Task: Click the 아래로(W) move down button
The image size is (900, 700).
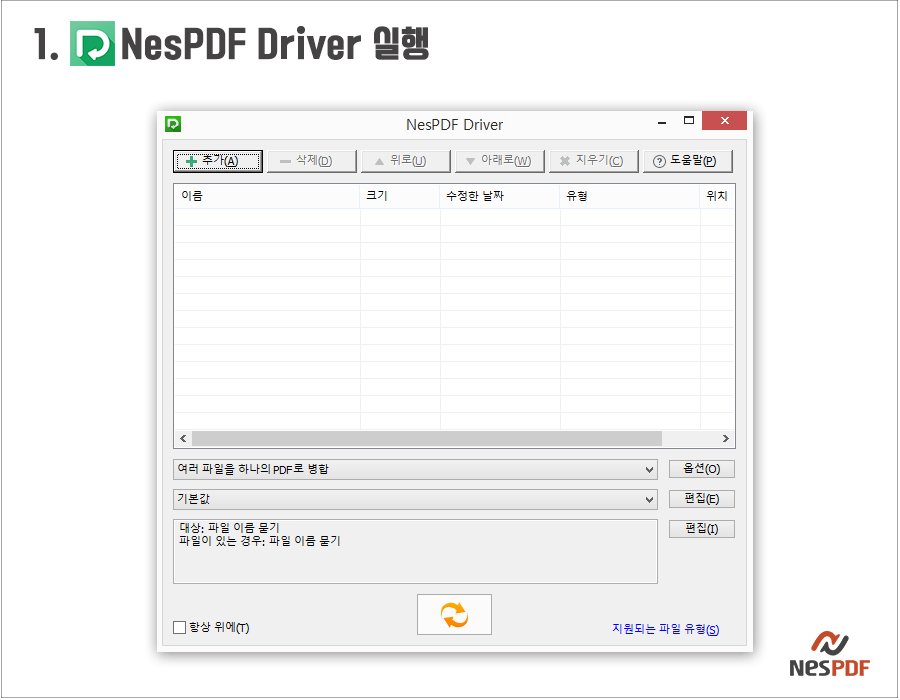Action: click(x=499, y=161)
